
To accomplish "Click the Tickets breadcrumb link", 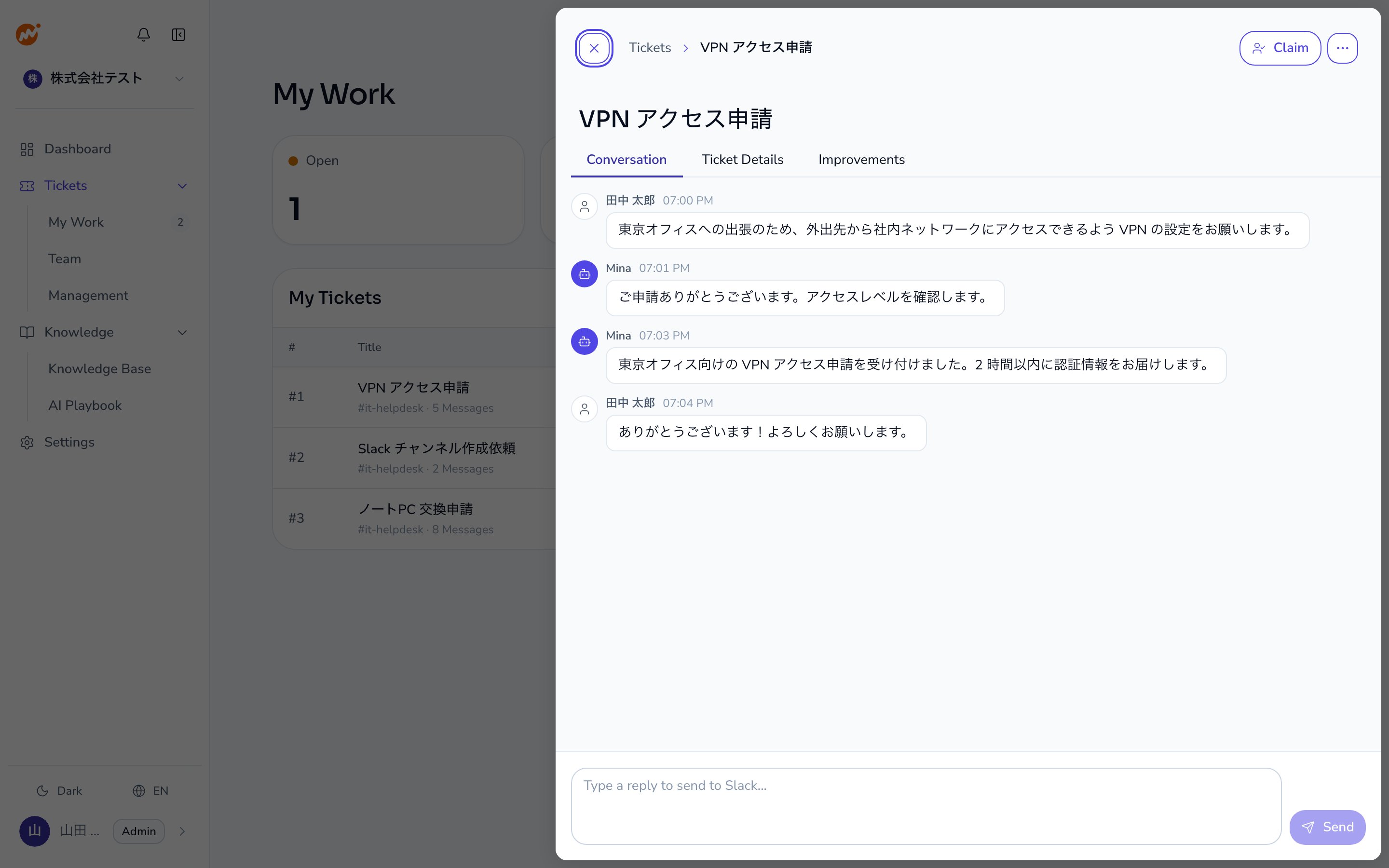I will click(650, 48).
